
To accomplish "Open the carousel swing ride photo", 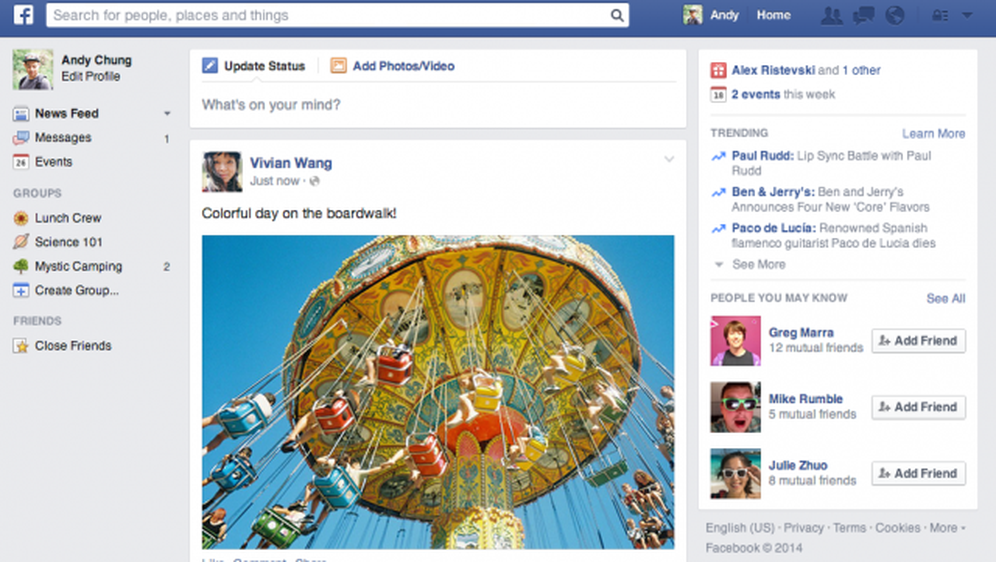I will click(x=438, y=392).
